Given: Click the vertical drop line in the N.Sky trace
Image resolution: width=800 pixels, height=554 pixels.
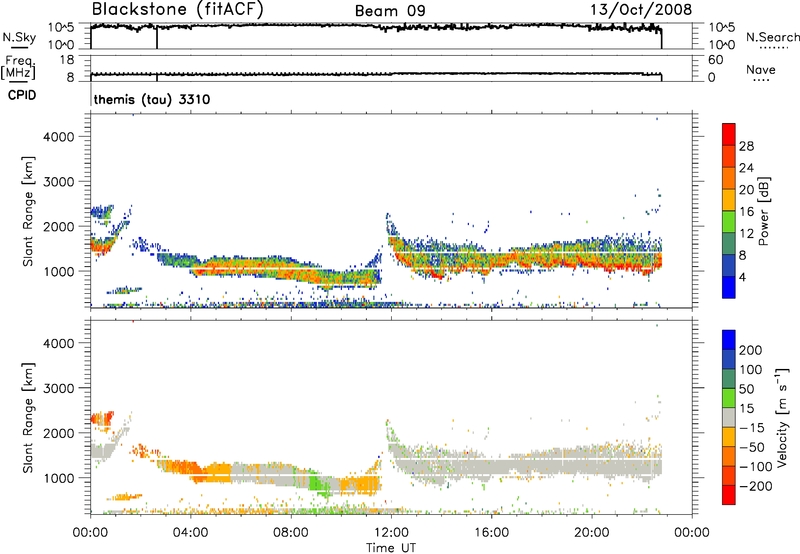Looking at the screenshot, I should 157,38.
